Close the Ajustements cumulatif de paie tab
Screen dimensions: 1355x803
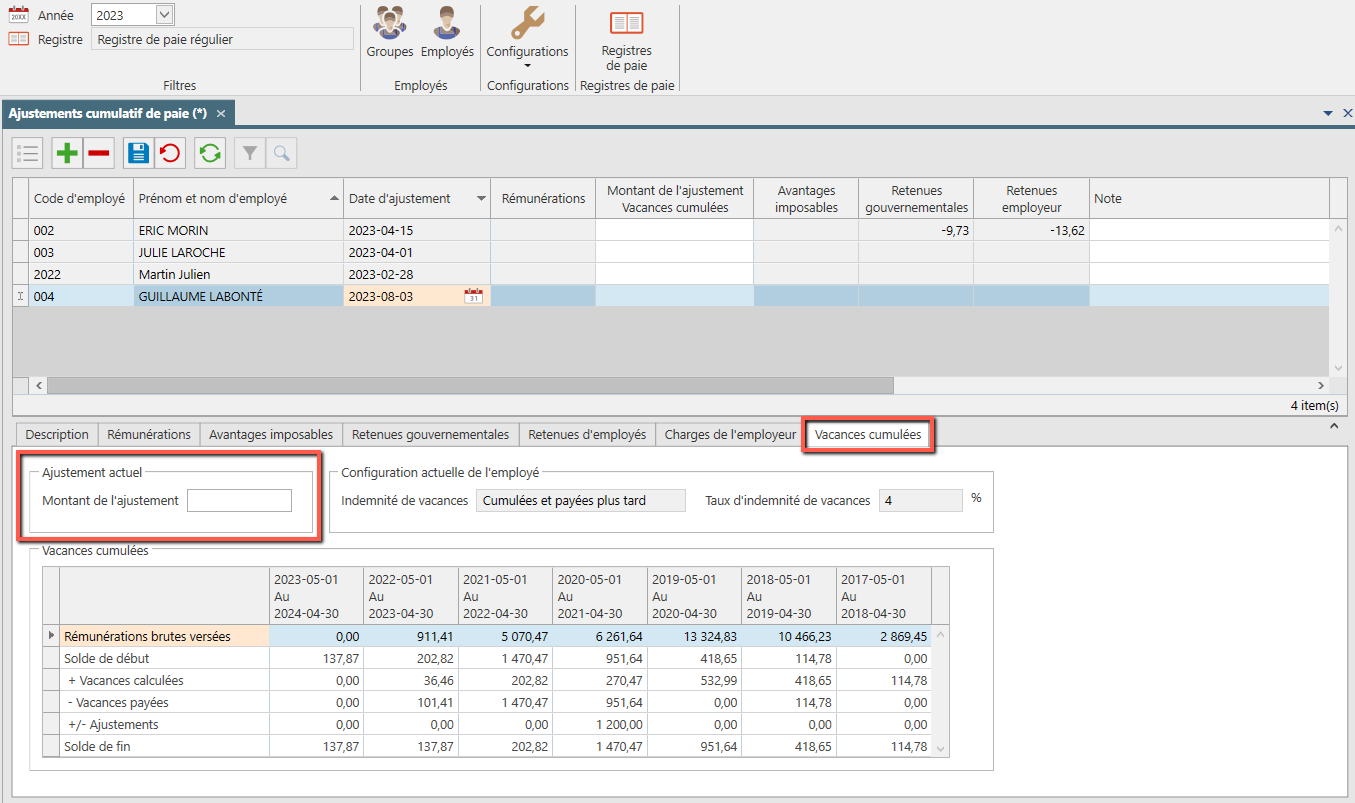point(221,113)
